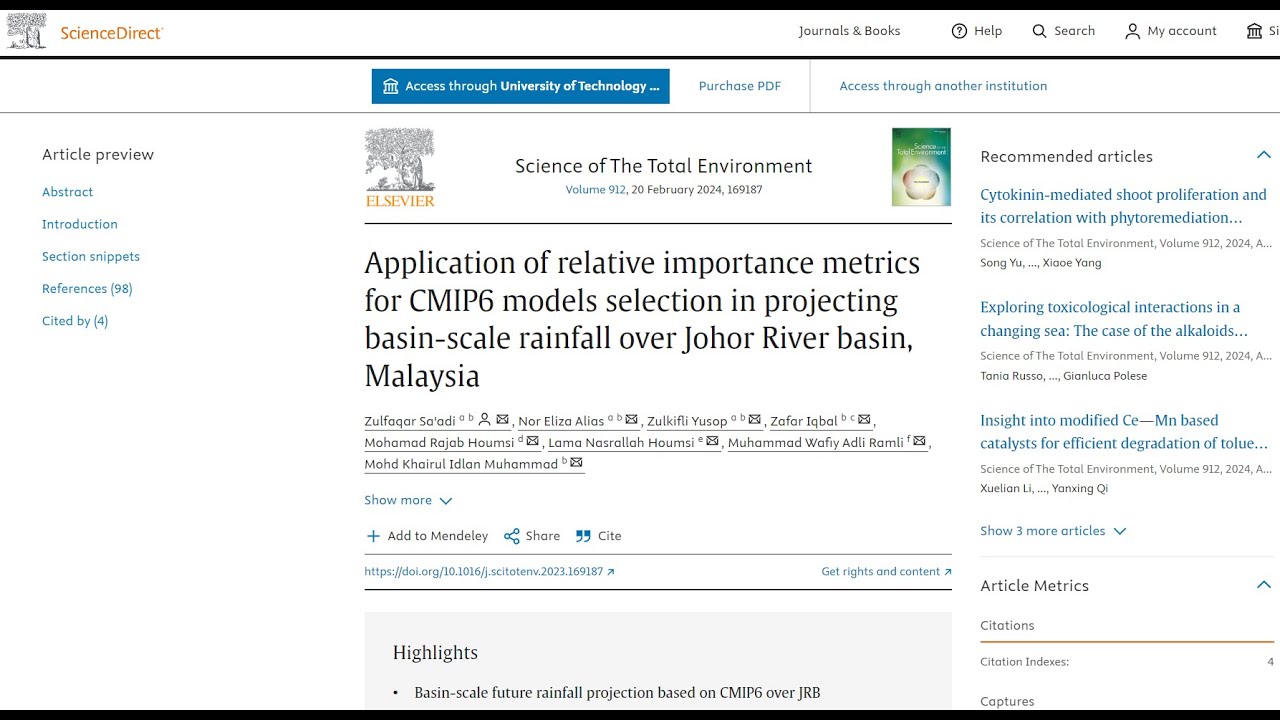Click the Purchase PDF link
Screen dimensions: 1280x720
pyautogui.click(x=740, y=86)
